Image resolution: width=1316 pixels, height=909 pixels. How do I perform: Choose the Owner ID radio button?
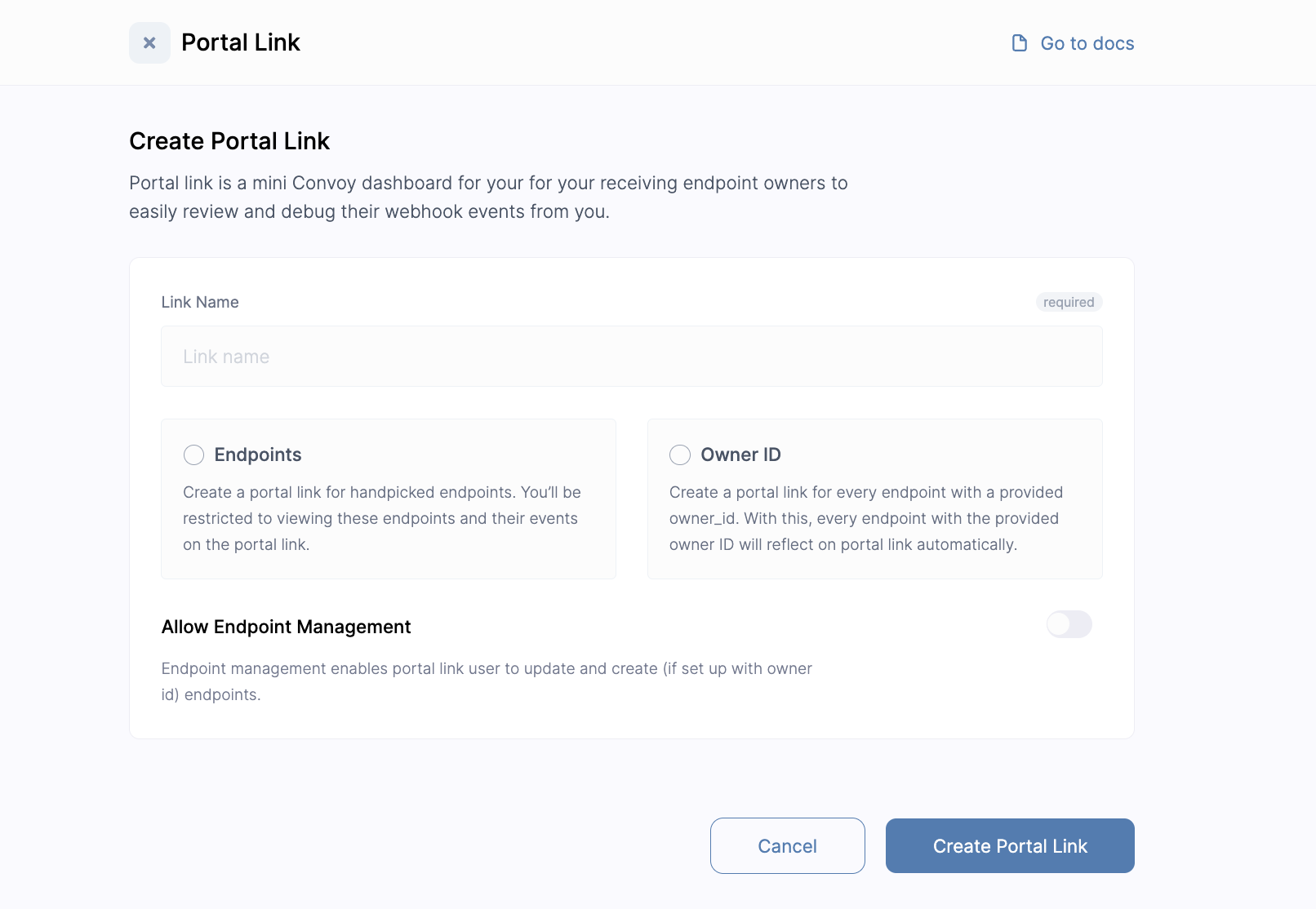coord(680,454)
